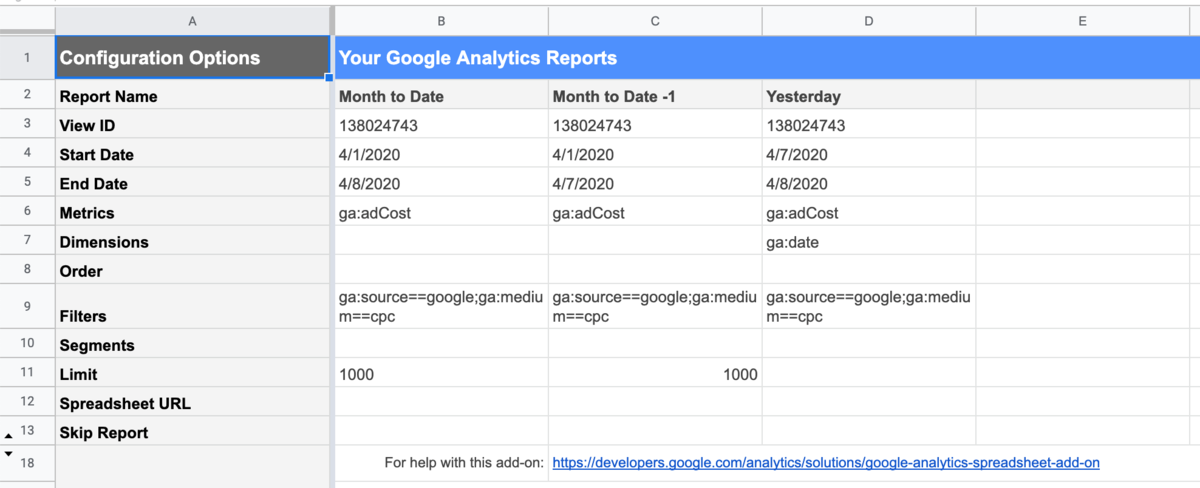Image resolution: width=1200 pixels, height=488 pixels.
Task: Select the Metrics label cell
Action: pyautogui.click(x=192, y=212)
